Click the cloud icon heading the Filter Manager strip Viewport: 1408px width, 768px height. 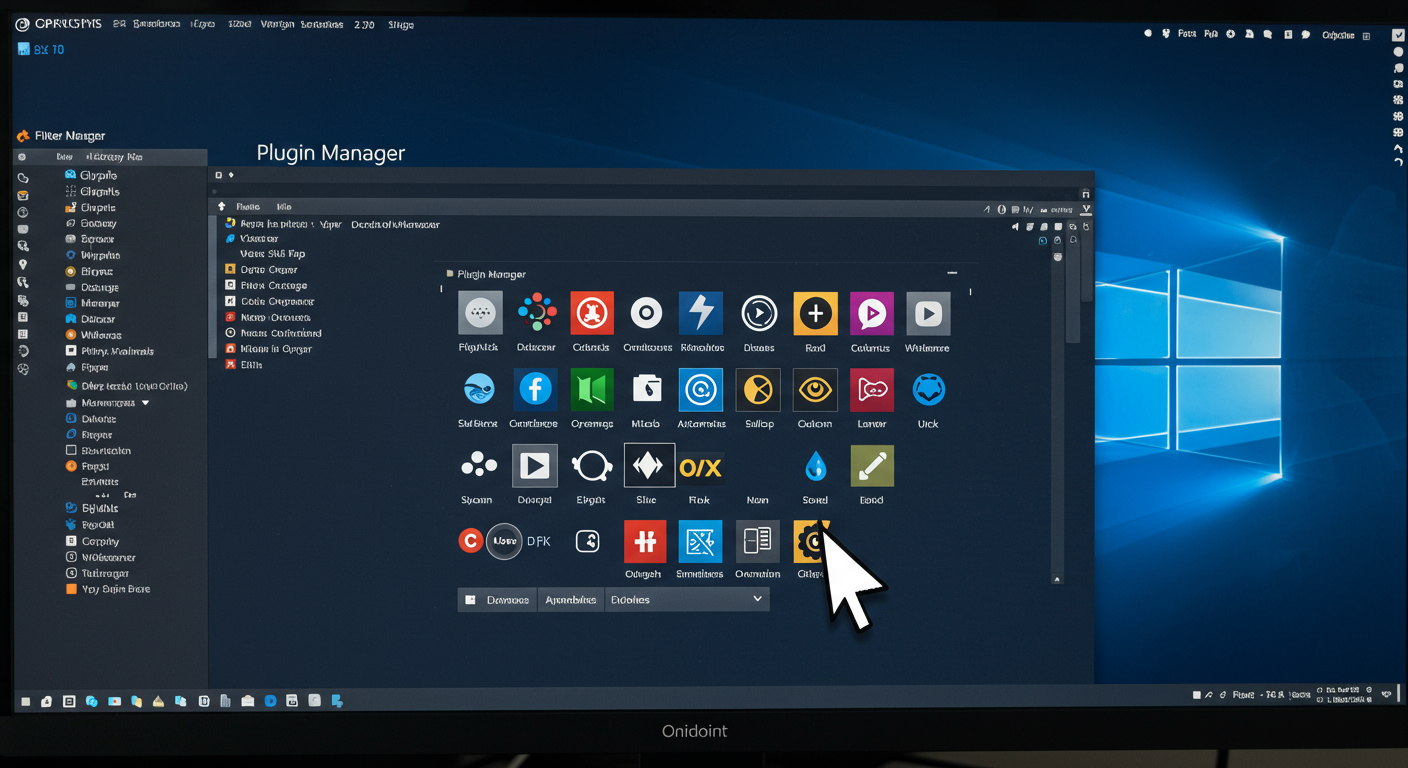[x=23, y=177]
